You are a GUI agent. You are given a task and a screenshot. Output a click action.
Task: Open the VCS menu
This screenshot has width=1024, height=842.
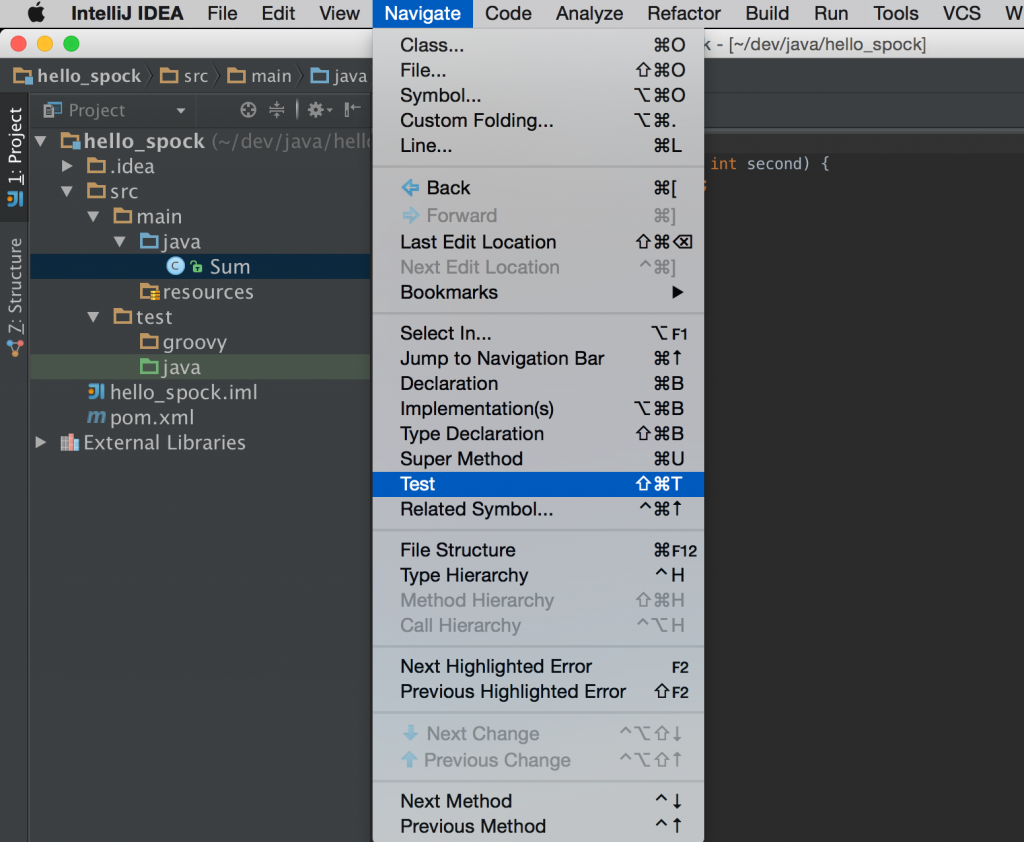coord(961,13)
